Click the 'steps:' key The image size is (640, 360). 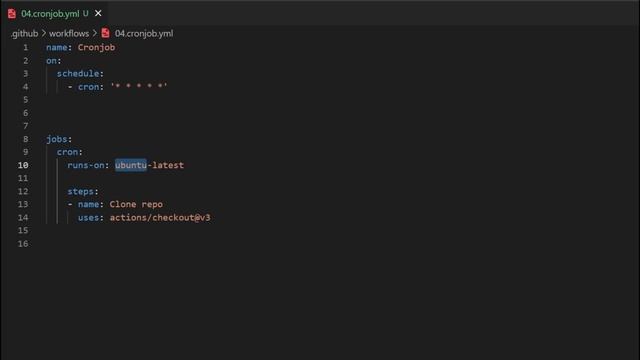(x=83, y=191)
